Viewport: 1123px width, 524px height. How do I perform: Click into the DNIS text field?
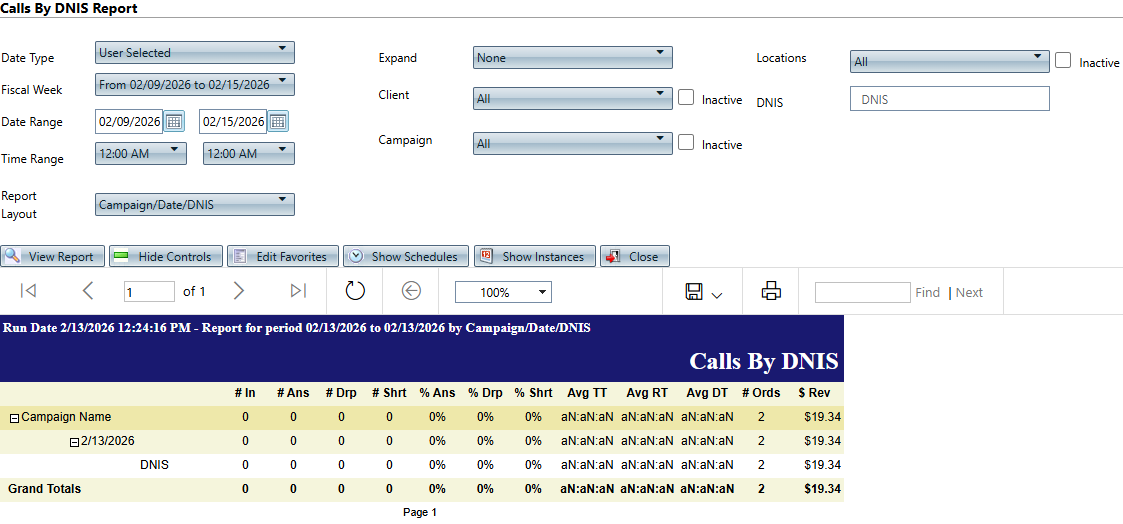[949, 99]
